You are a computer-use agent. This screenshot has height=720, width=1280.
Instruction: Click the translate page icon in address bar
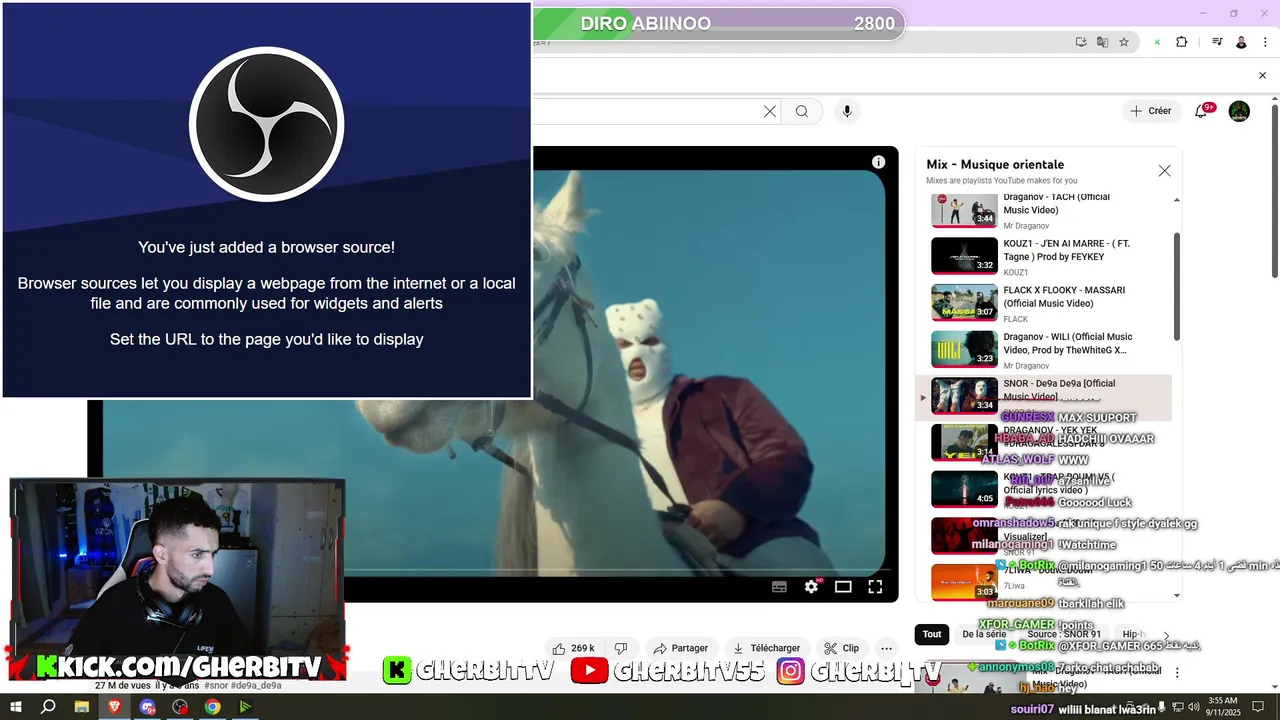1102,42
